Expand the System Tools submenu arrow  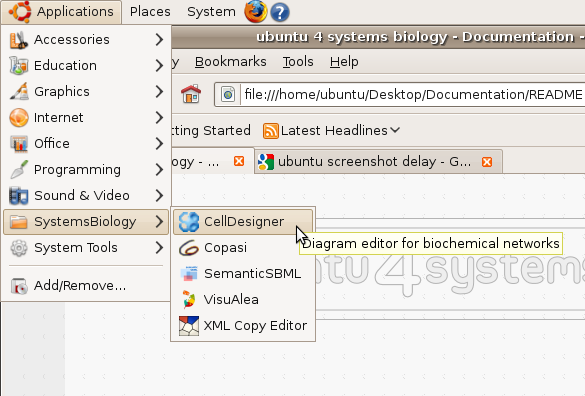tap(159, 247)
